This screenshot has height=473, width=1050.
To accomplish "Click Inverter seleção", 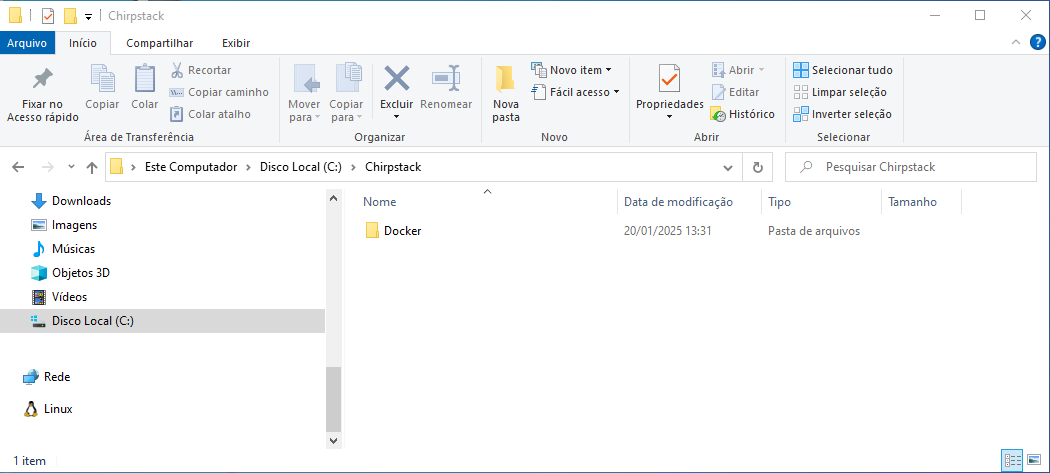I will pyautogui.click(x=842, y=114).
